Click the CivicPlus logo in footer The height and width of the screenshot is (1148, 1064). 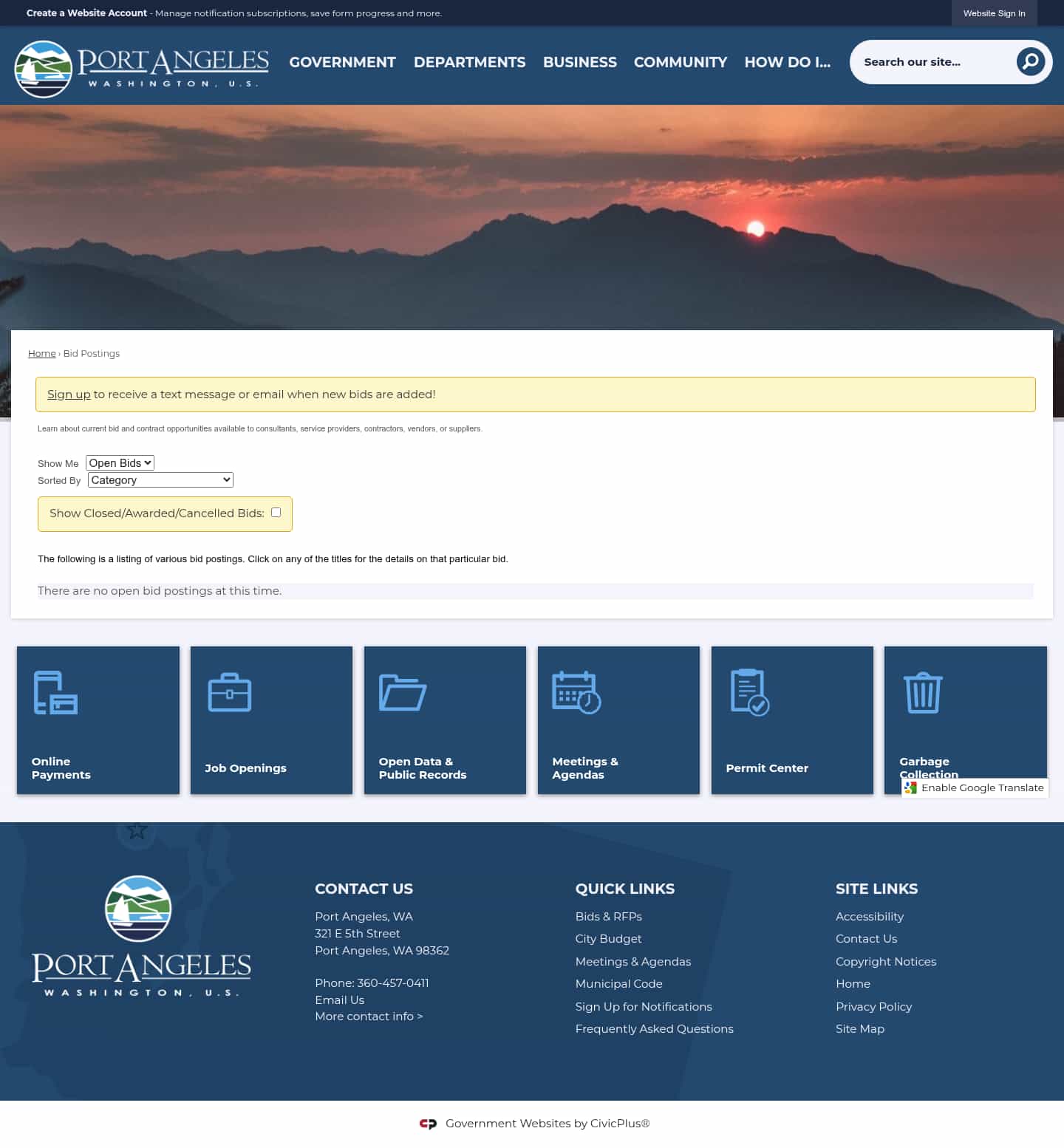(x=427, y=1123)
